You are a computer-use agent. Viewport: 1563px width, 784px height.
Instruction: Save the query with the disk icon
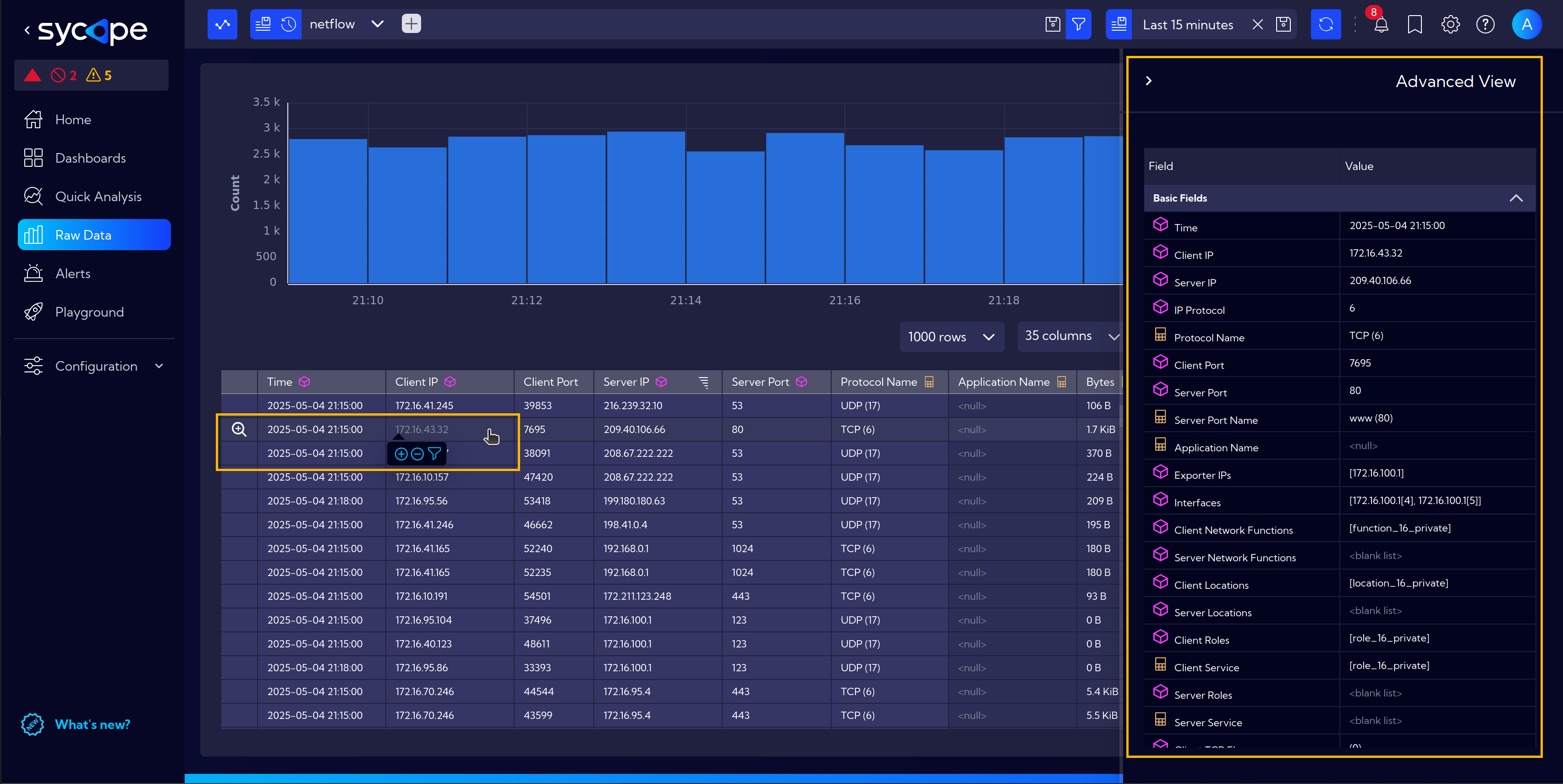(x=1053, y=24)
